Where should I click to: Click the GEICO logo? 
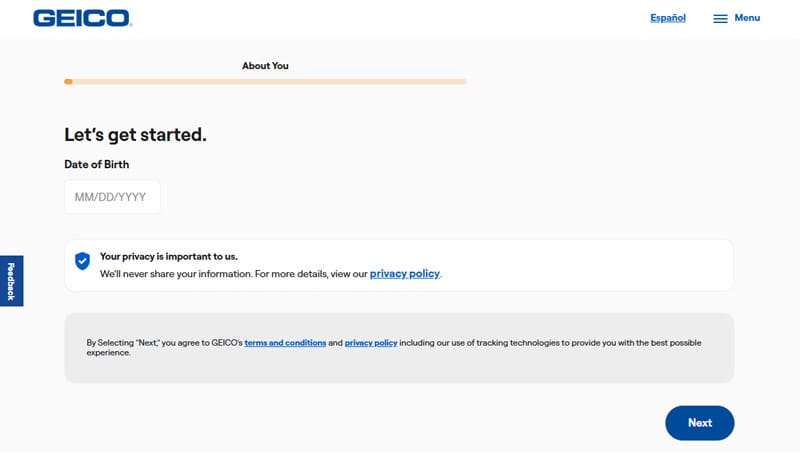coord(82,18)
